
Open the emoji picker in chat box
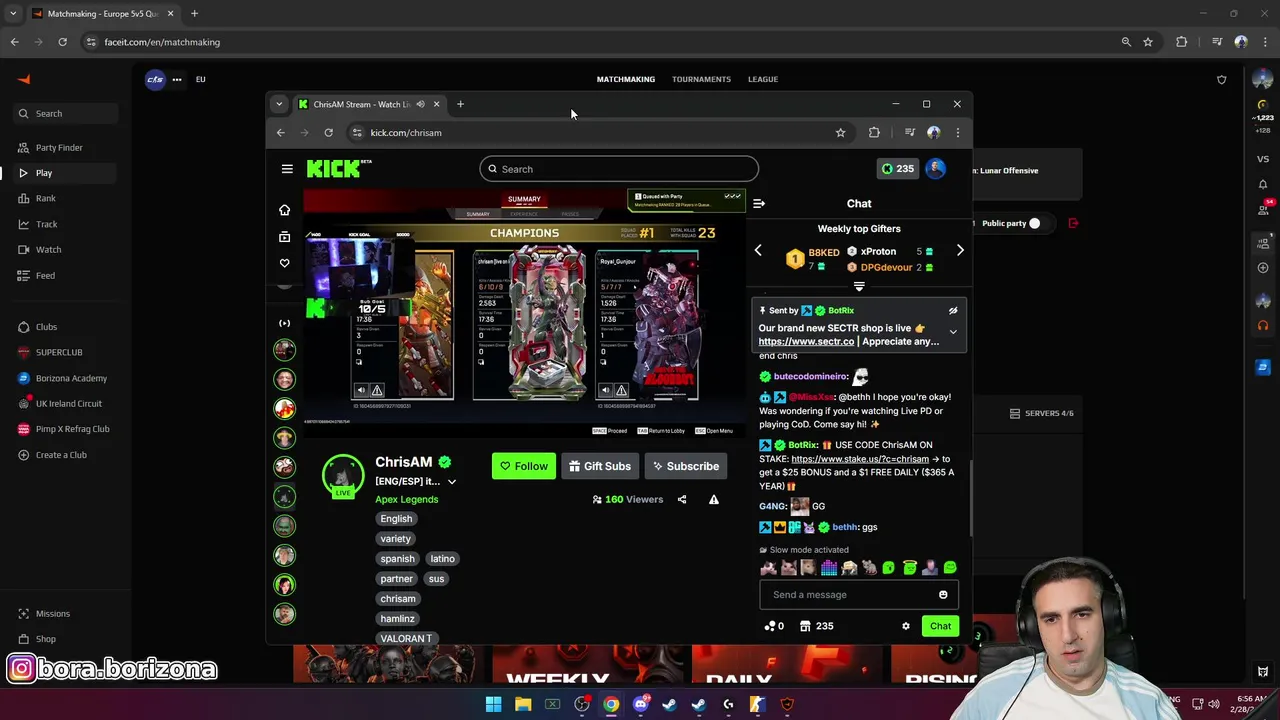[943, 595]
